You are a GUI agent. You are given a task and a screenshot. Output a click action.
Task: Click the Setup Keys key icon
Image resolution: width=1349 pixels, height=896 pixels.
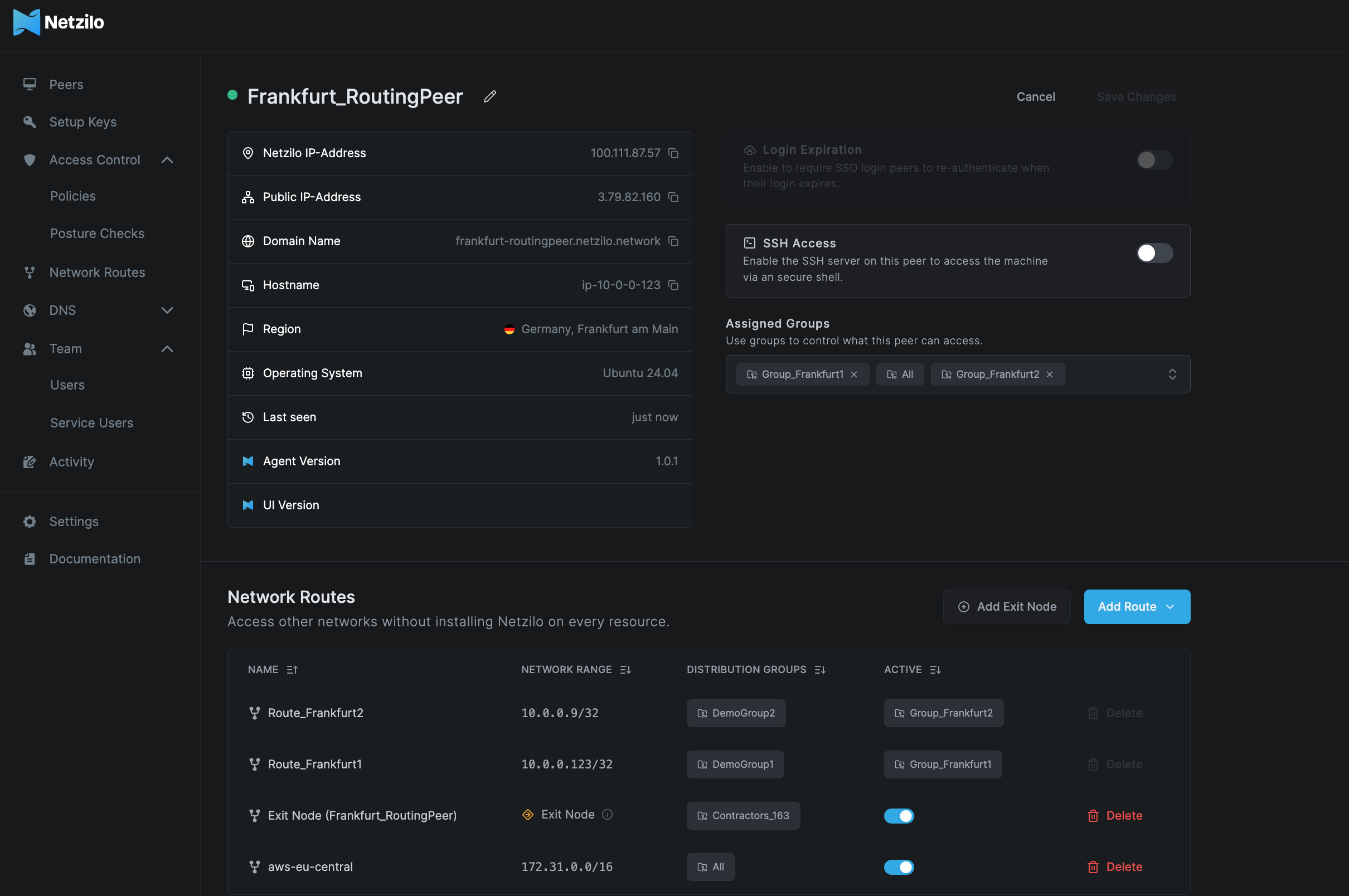click(30, 121)
